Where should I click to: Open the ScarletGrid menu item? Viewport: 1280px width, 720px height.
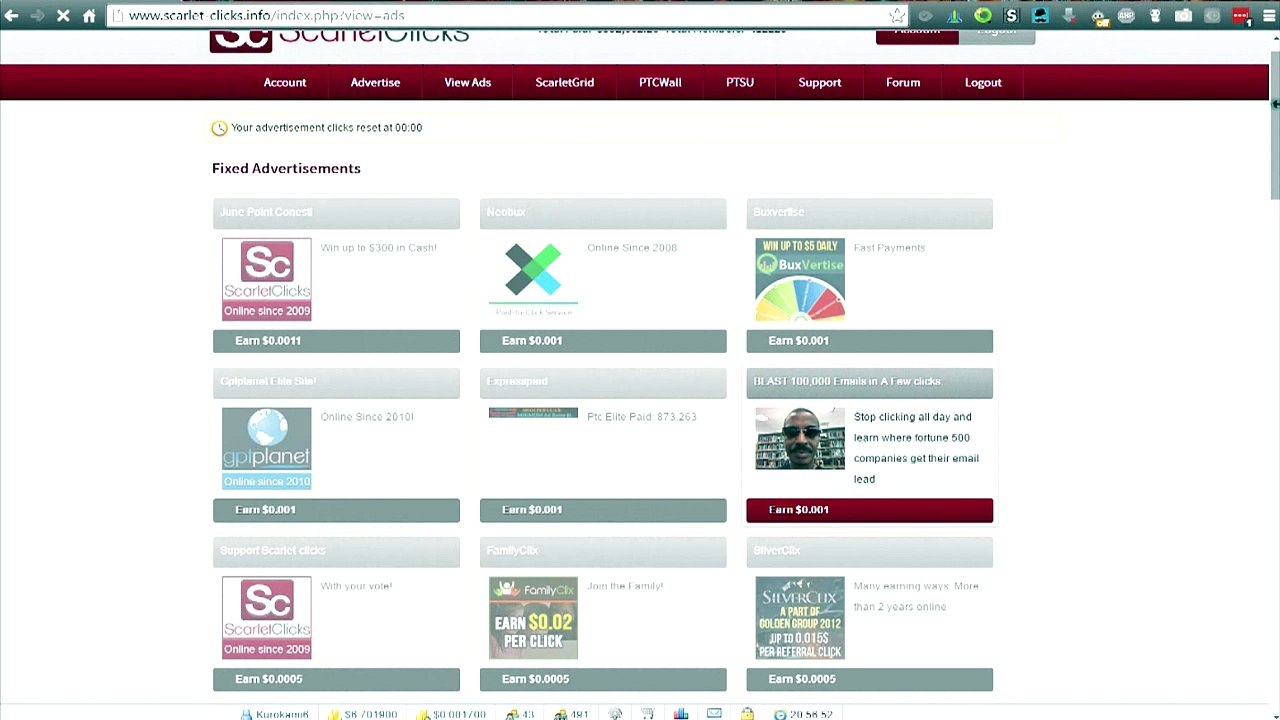tap(565, 83)
